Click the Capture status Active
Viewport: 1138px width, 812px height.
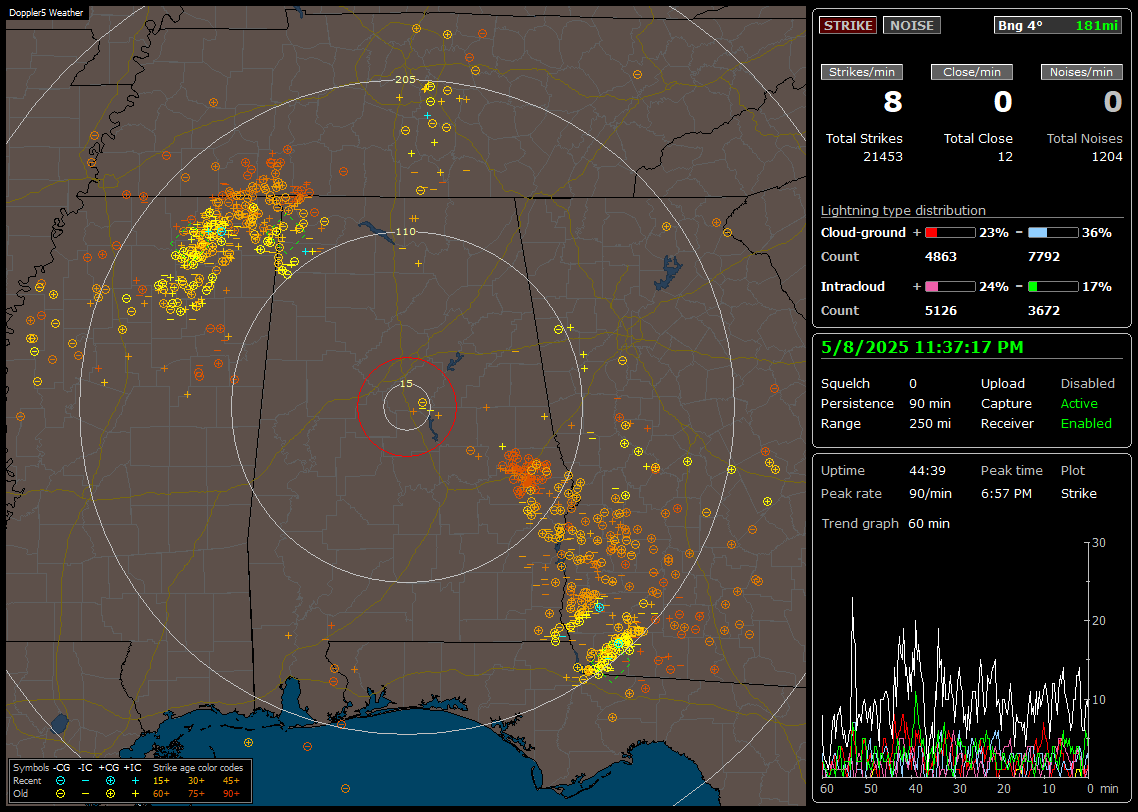1078,403
